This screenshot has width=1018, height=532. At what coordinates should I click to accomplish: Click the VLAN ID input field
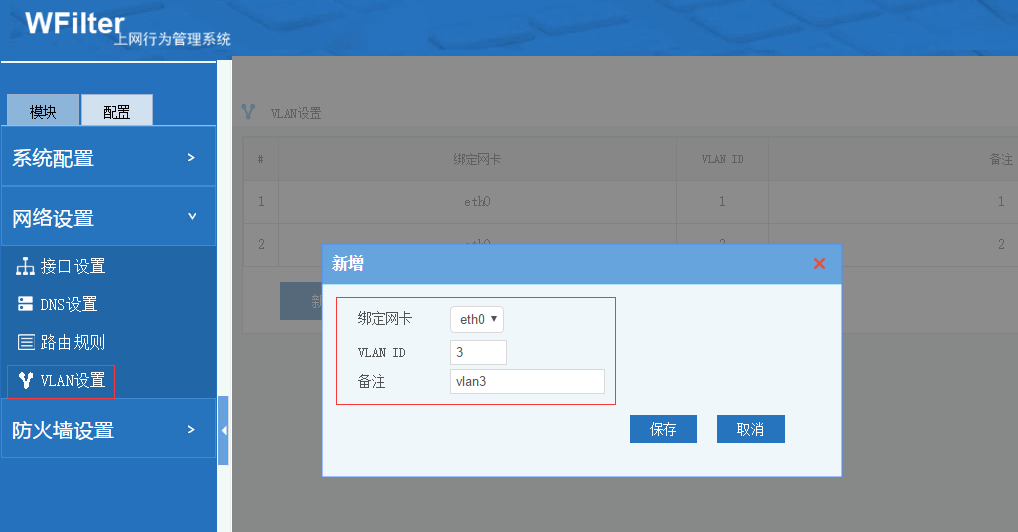(479, 352)
